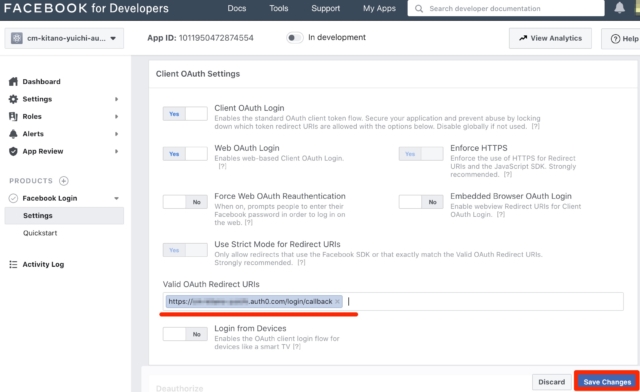
Task: Expand the Roles sidebar submenu arrow
Action: coord(116,117)
